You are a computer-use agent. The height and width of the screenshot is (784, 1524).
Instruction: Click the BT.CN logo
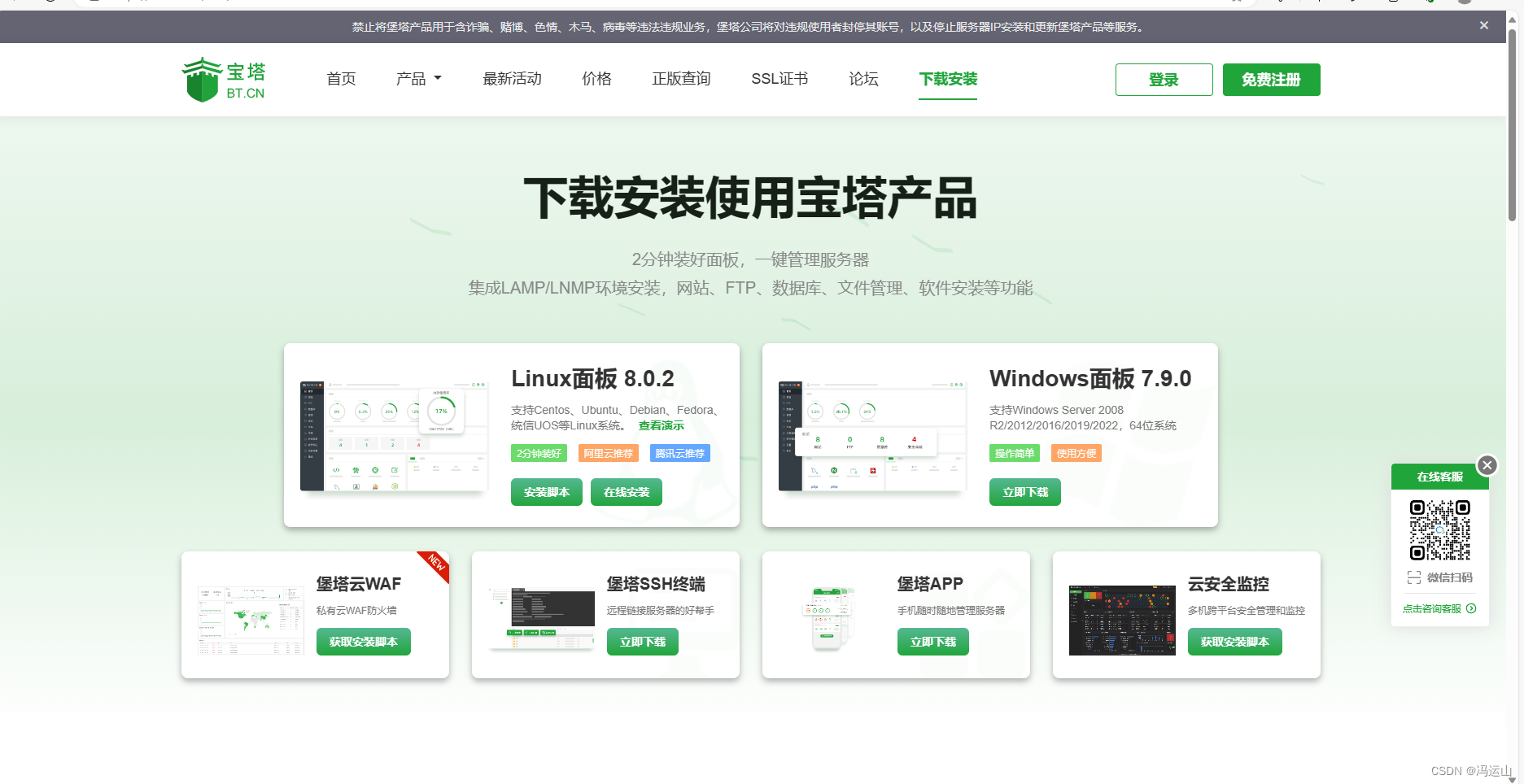[224, 80]
